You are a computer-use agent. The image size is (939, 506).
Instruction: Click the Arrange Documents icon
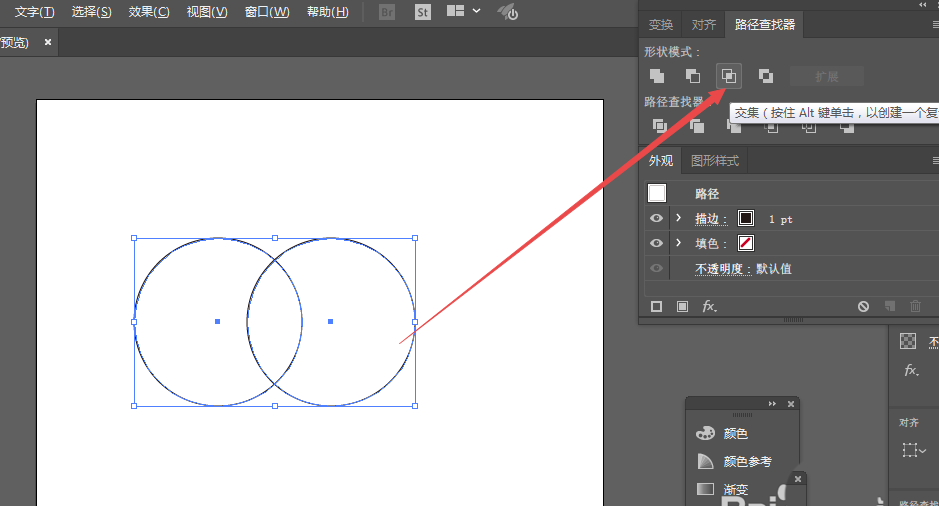456,11
